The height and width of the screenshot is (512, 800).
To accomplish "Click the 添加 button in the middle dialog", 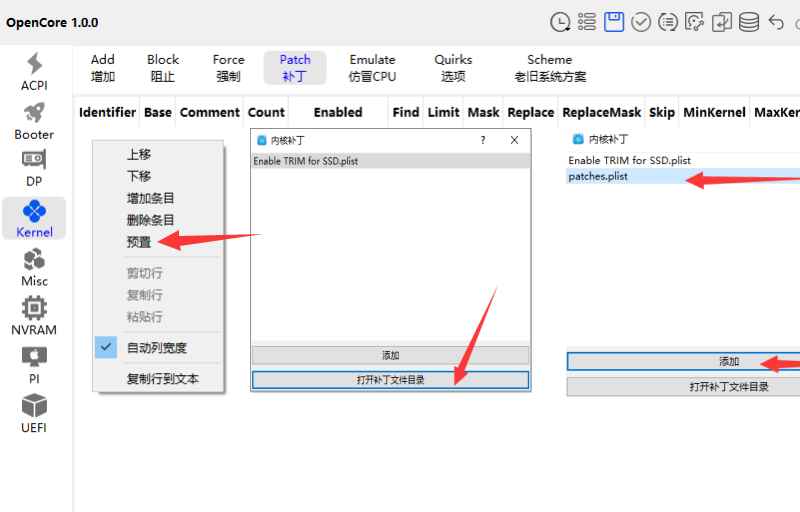I will [x=390, y=355].
